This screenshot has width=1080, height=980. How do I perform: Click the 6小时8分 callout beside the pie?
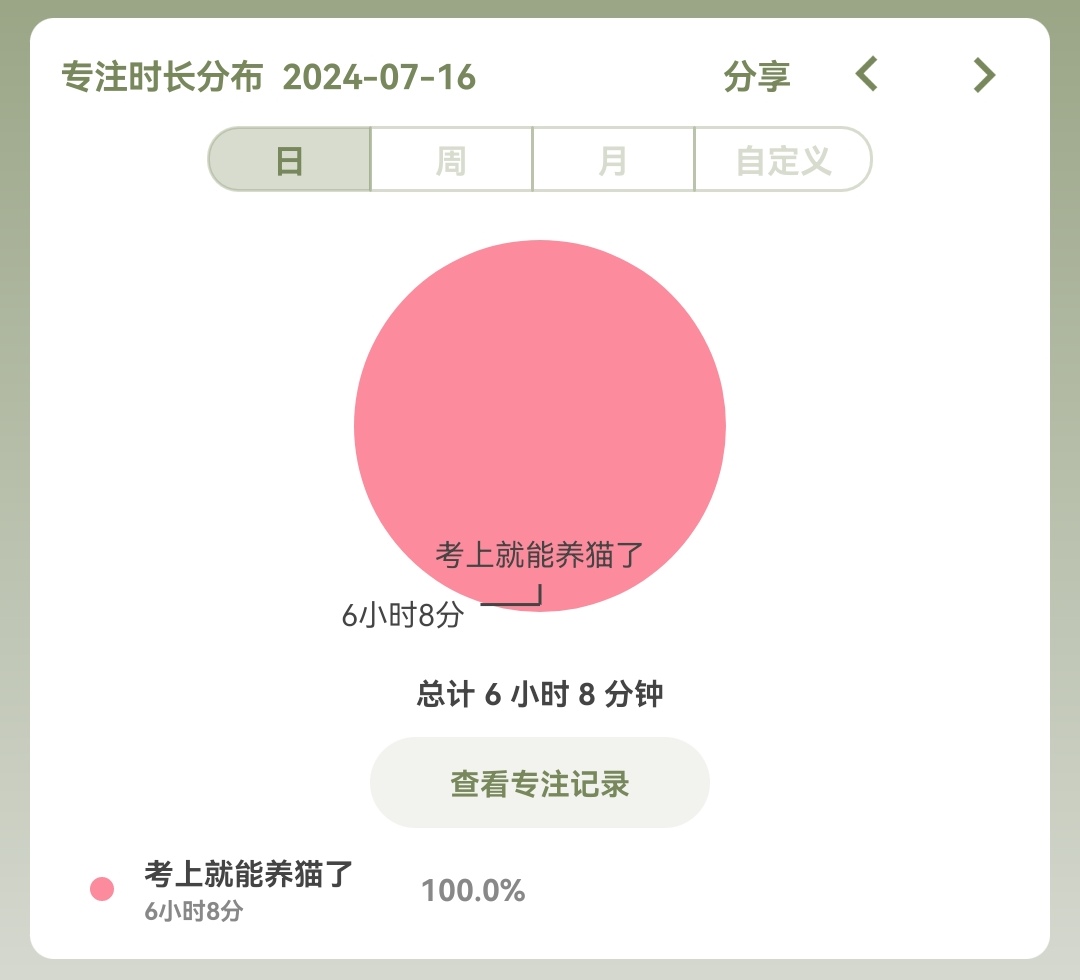[403, 615]
